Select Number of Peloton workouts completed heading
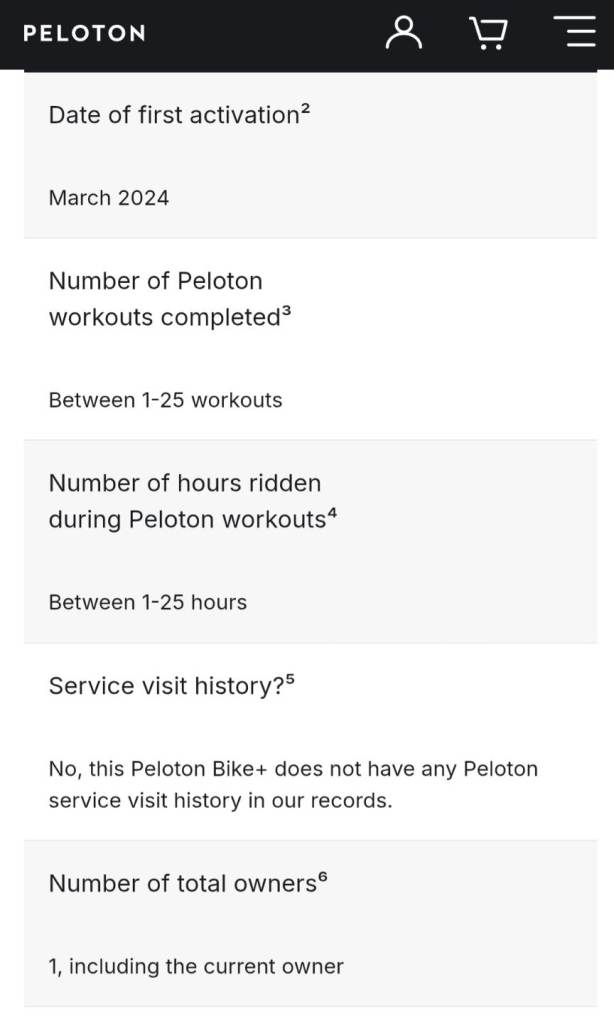614x1024 pixels. (x=163, y=299)
